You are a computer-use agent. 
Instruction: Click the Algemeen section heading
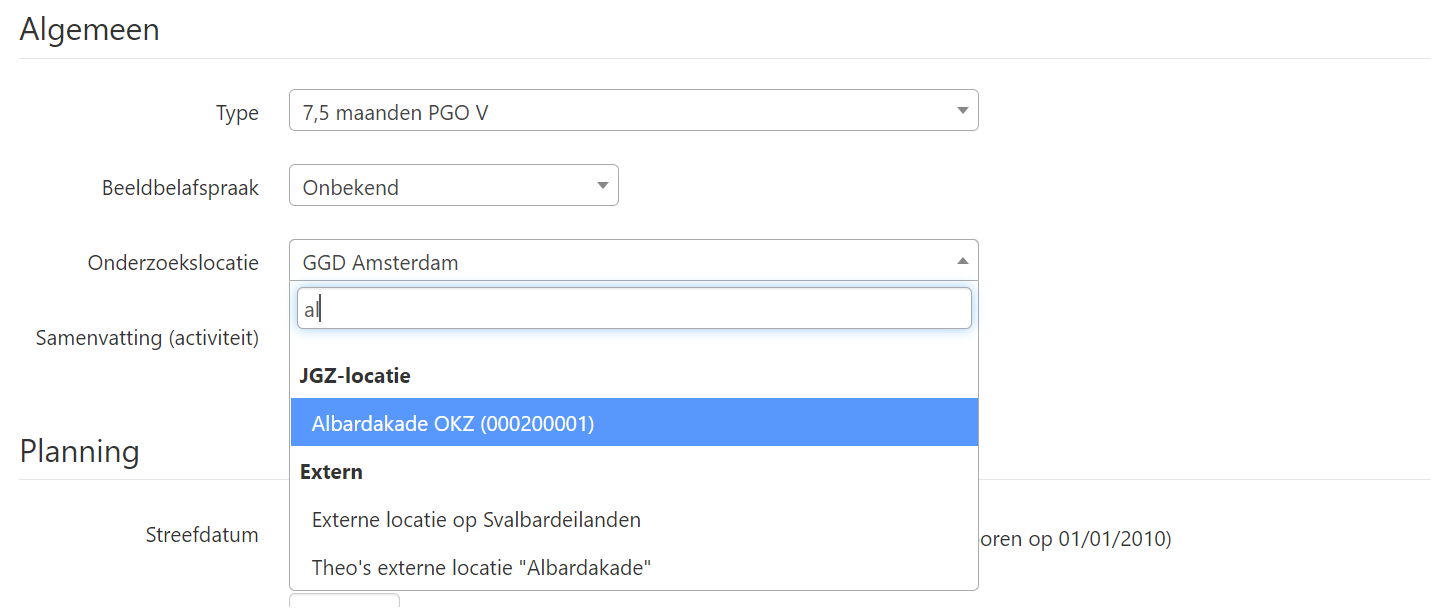(89, 29)
